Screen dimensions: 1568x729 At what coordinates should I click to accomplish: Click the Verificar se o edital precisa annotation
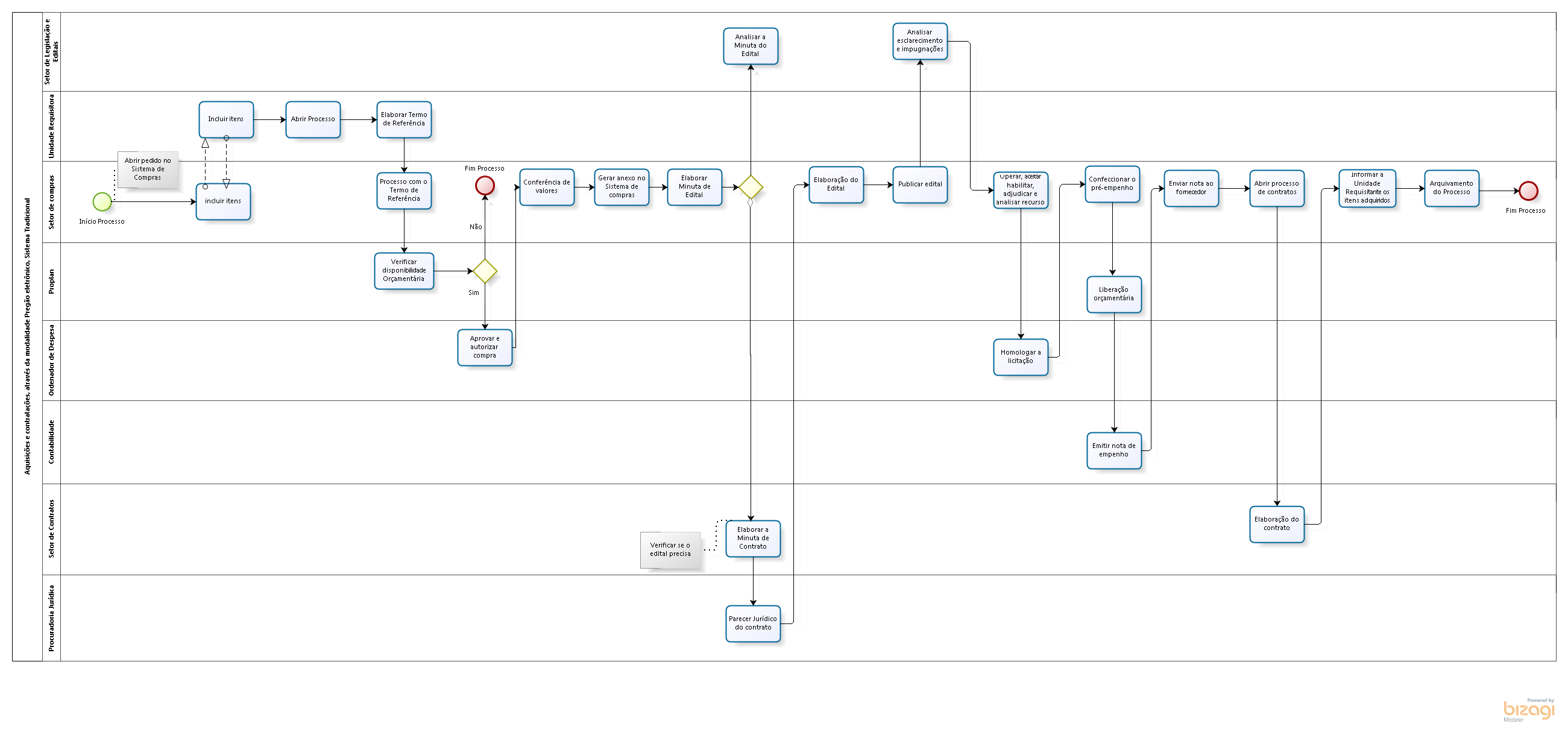(670, 549)
